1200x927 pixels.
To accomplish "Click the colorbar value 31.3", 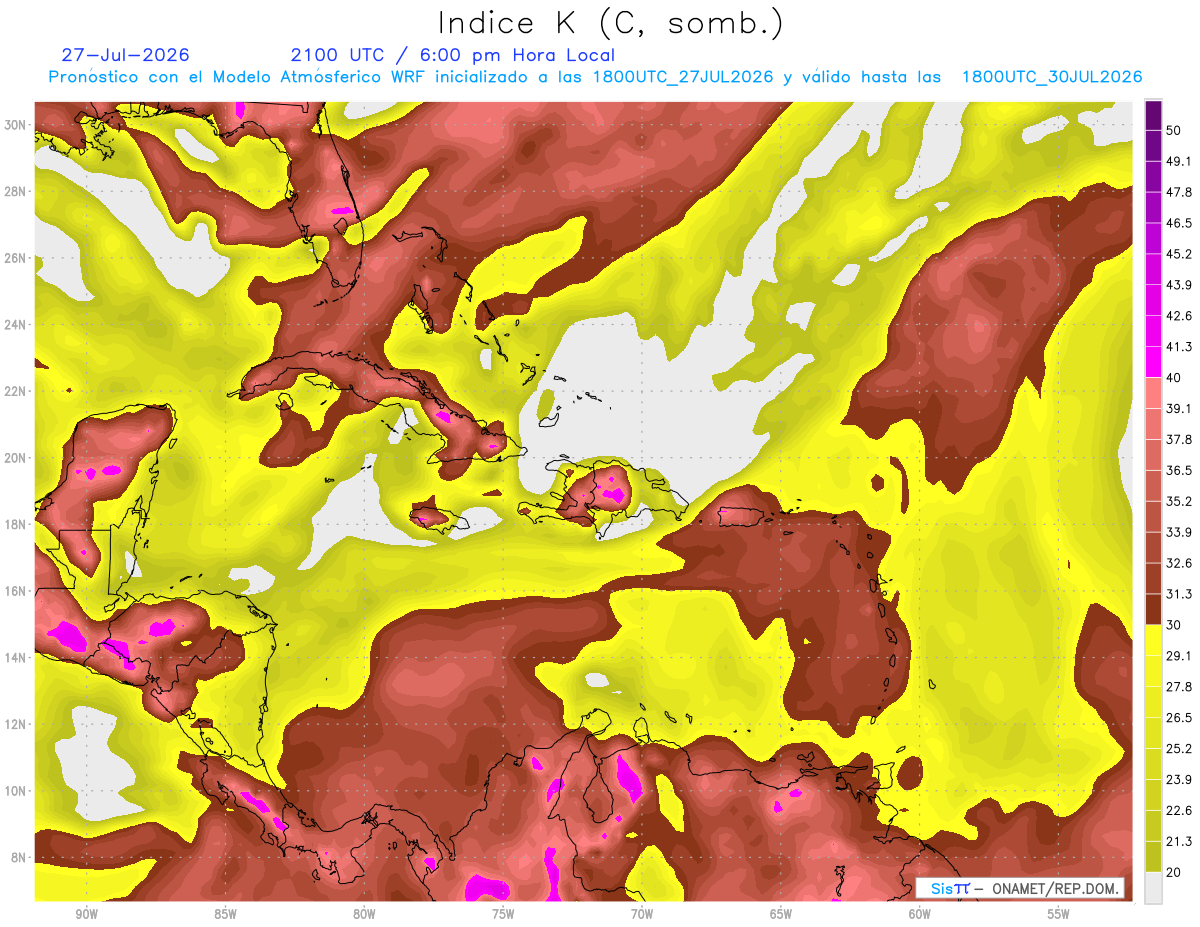I will pyautogui.click(x=1178, y=594).
